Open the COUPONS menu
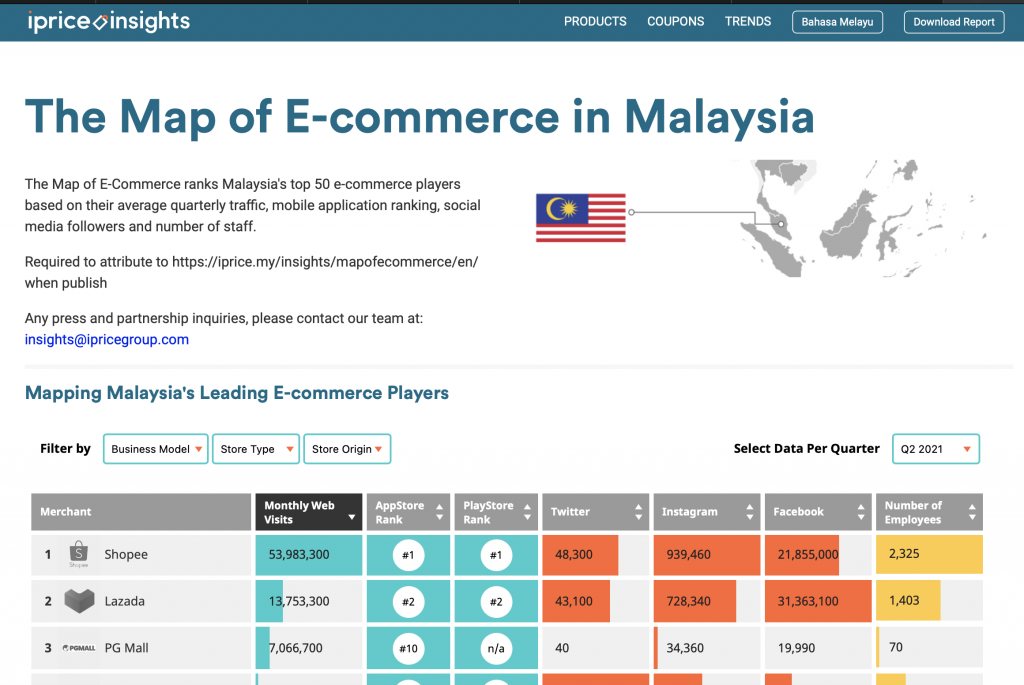Screen dimensions: 1024x685 tap(675, 22)
